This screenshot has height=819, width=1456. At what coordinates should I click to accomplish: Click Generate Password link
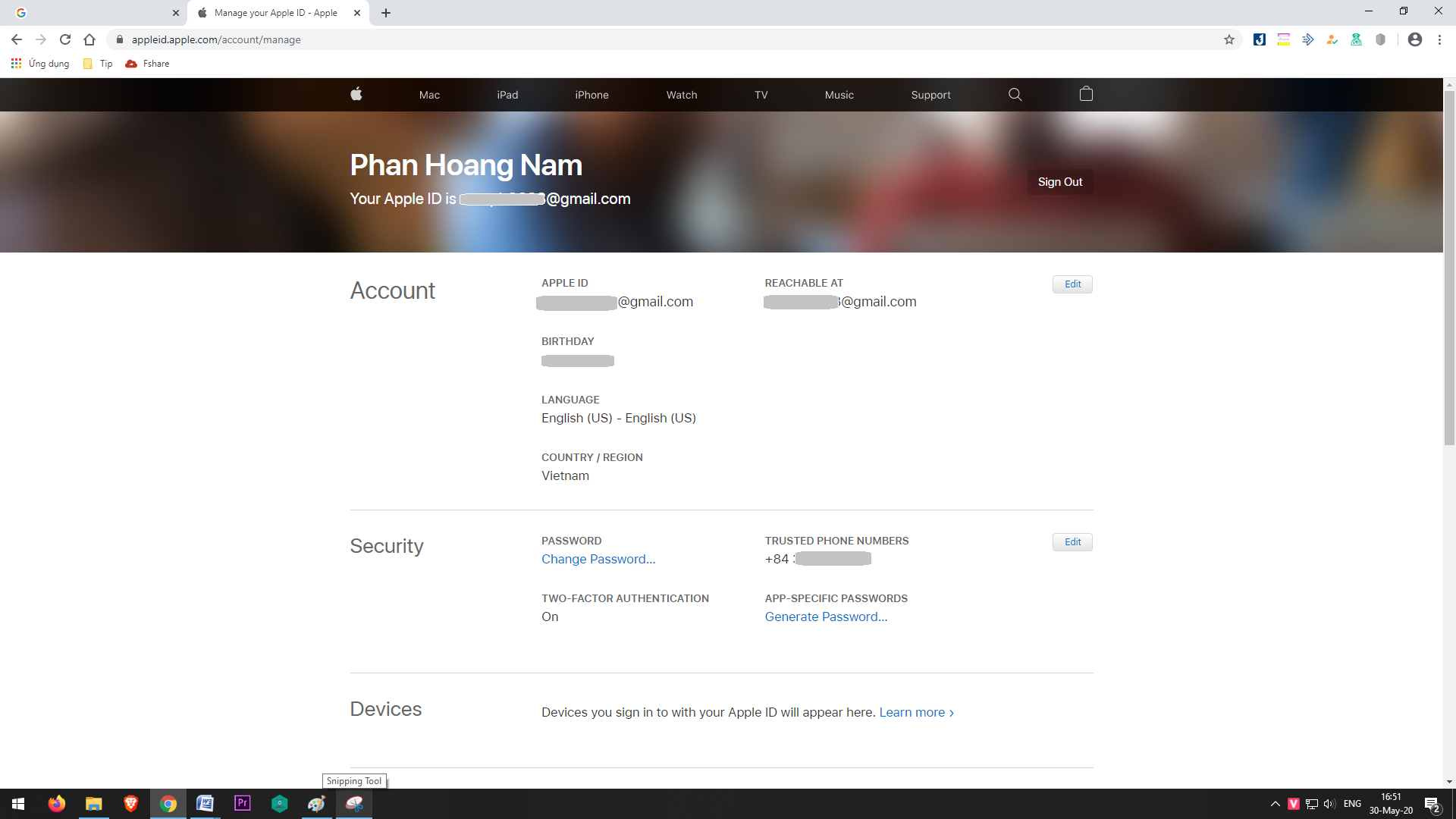[x=826, y=617]
